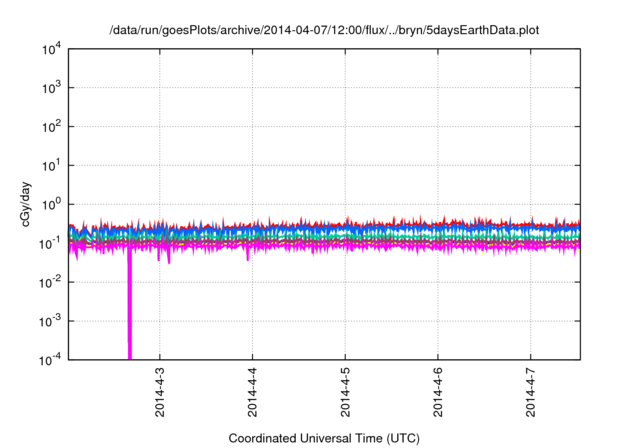
Task: Click the 2014-4-3 date tick label
Action: (x=160, y=392)
